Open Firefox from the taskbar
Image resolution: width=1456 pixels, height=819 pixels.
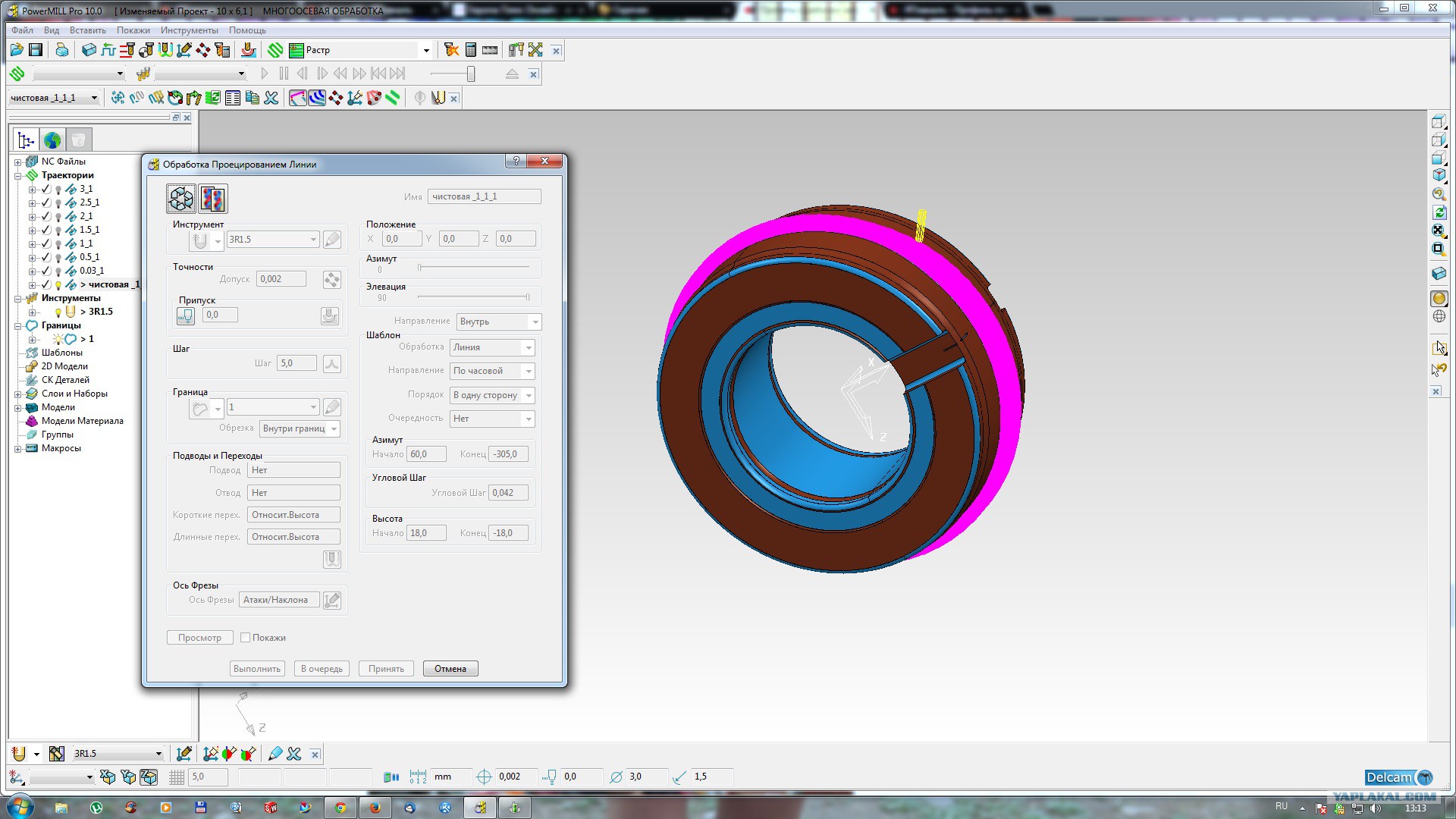[x=375, y=808]
